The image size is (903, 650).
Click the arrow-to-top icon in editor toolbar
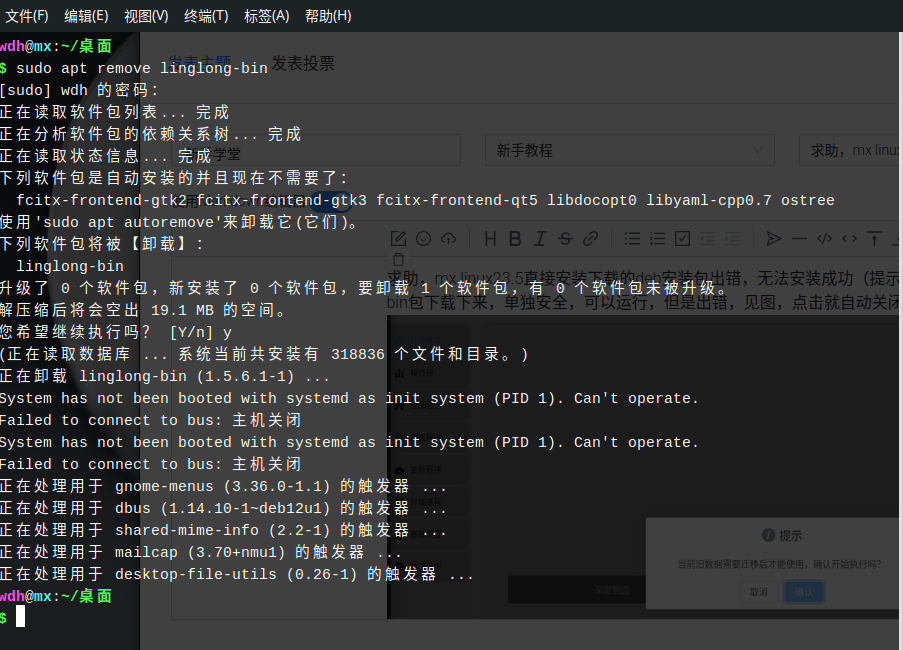(x=874, y=238)
